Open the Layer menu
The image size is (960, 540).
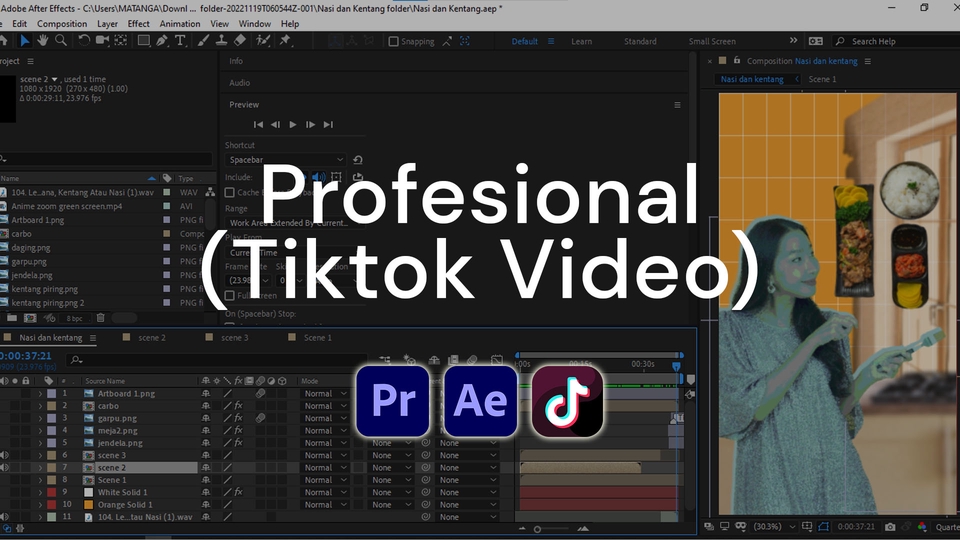coord(107,24)
